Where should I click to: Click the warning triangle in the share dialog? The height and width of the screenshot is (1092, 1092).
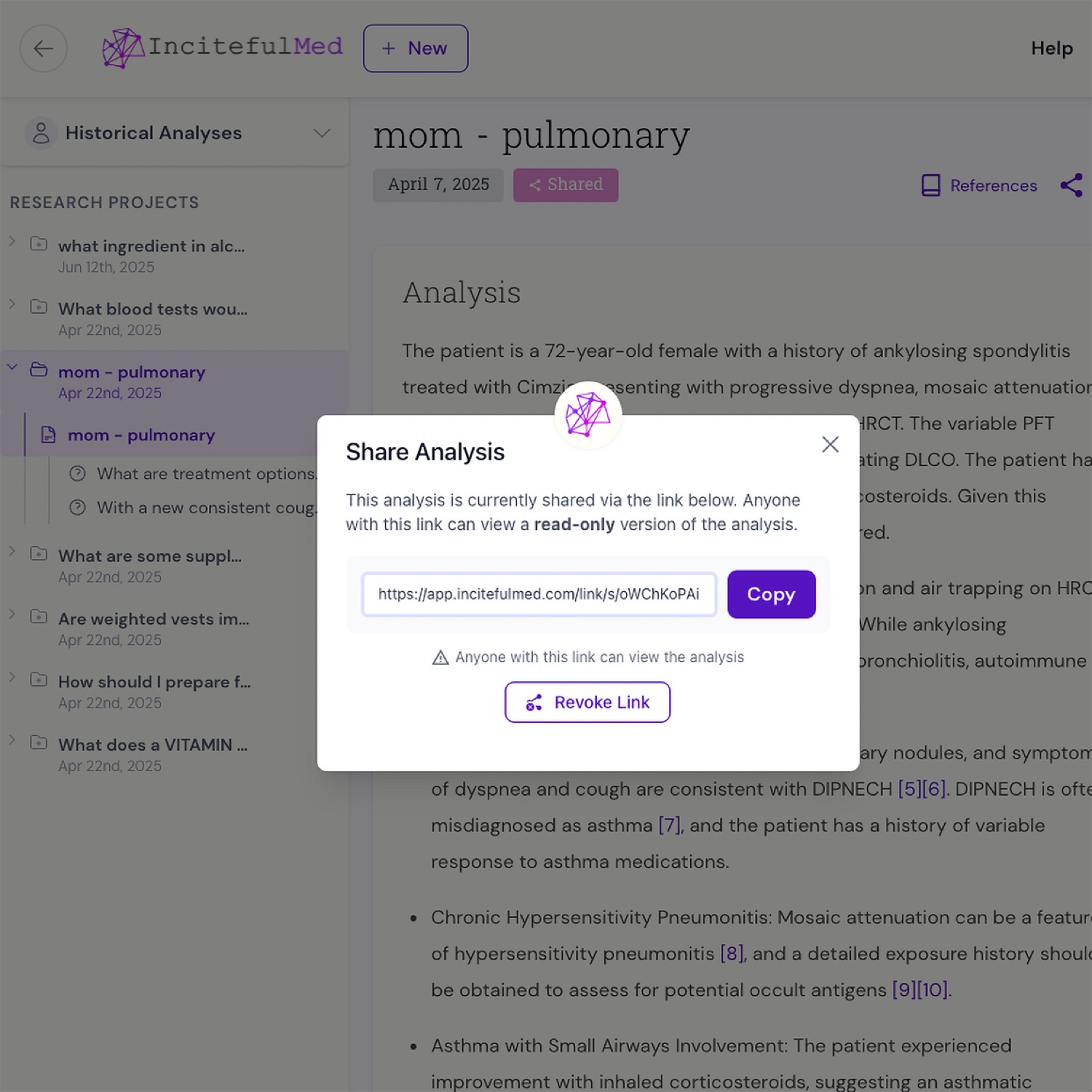click(440, 657)
